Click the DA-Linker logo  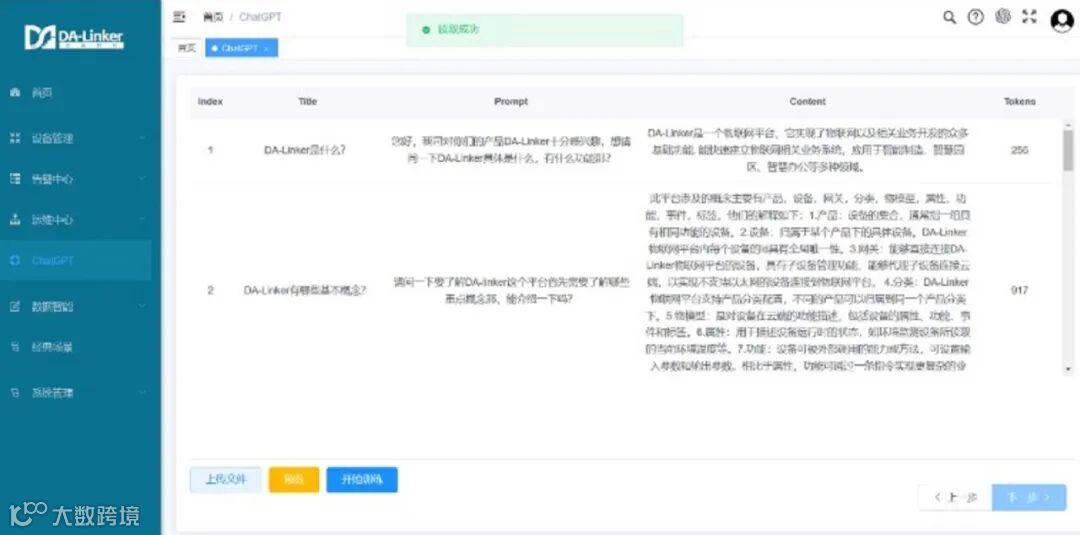pyautogui.click(x=74, y=37)
